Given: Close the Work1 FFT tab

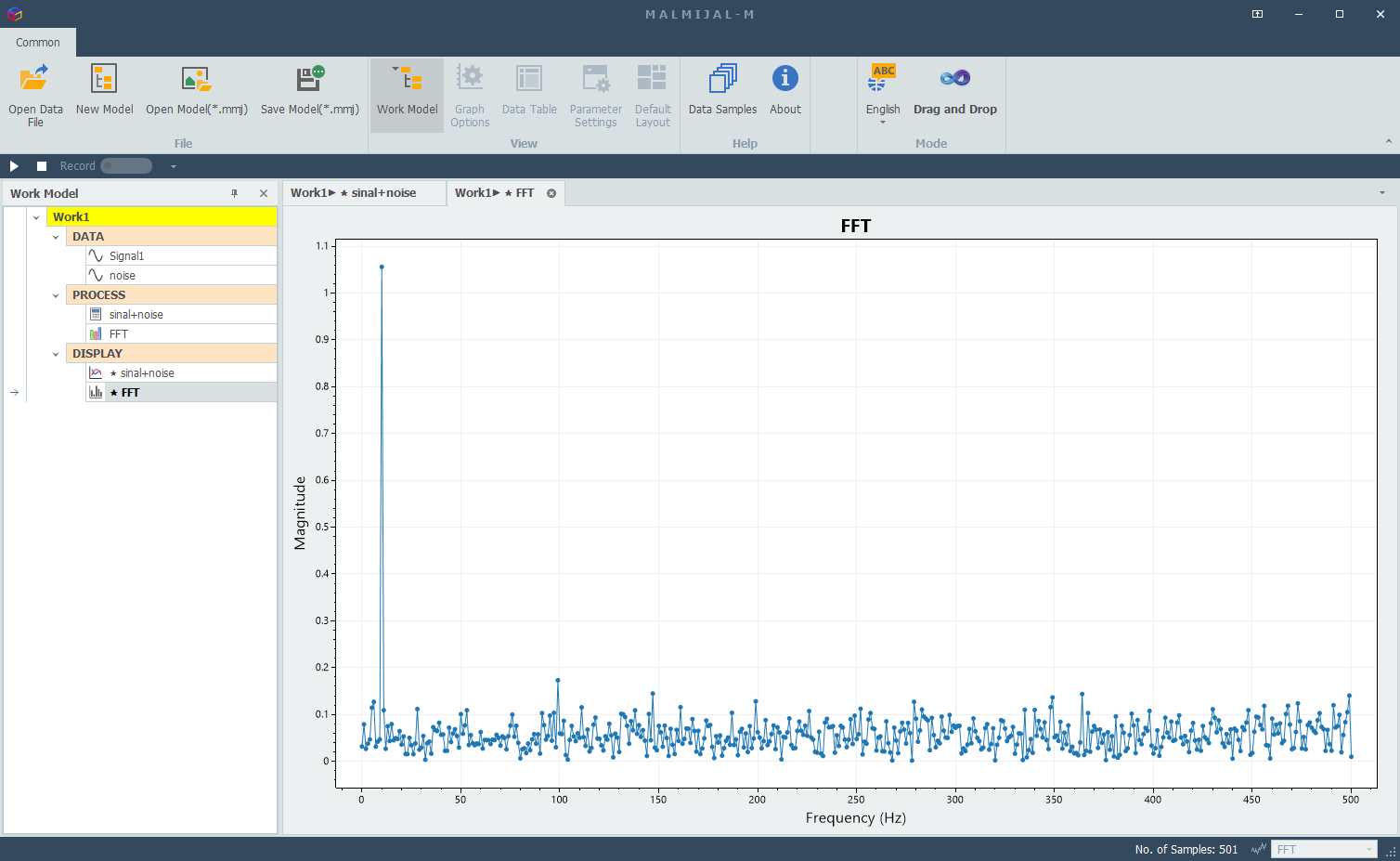Looking at the screenshot, I should (x=551, y=193).
